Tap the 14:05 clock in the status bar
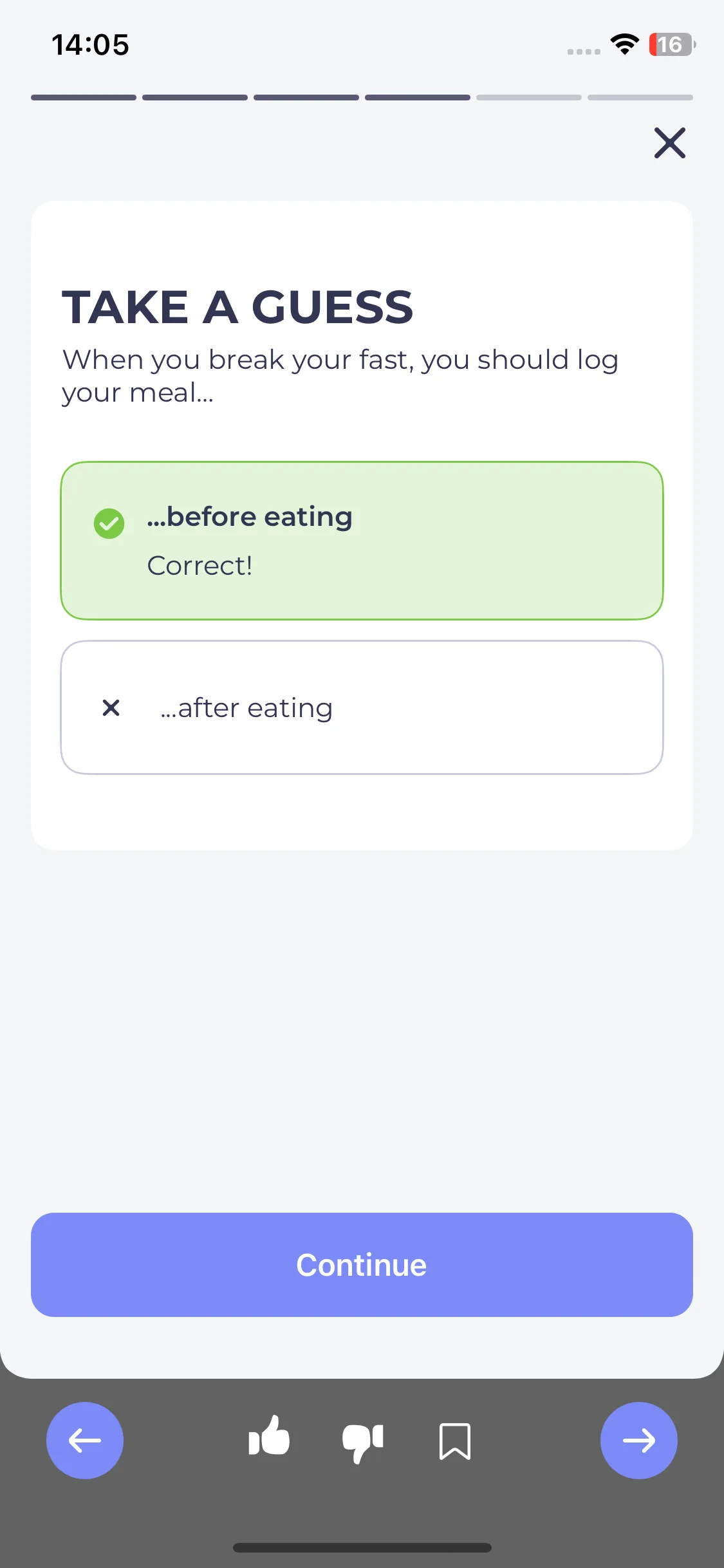Image resolution: width=724 pixels, height=1568 pixels. pyautogui.click(x=90, y=45)
